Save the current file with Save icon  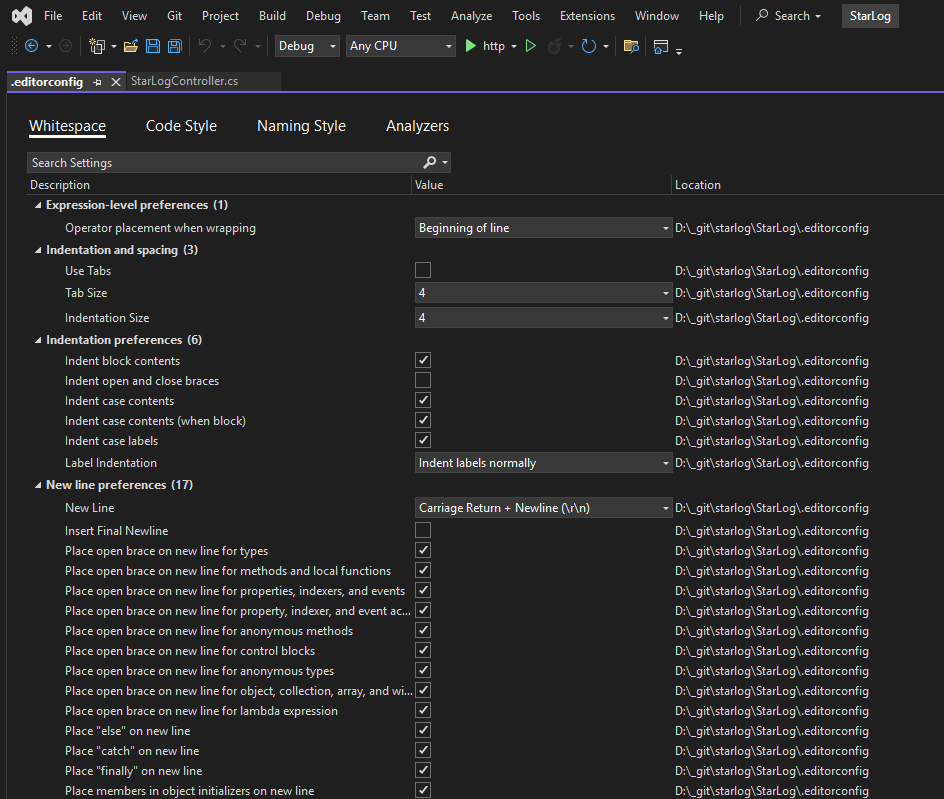point(153,46)
